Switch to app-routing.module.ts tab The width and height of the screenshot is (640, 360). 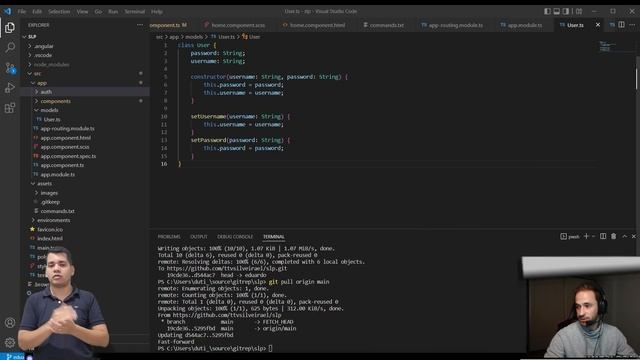452,25
